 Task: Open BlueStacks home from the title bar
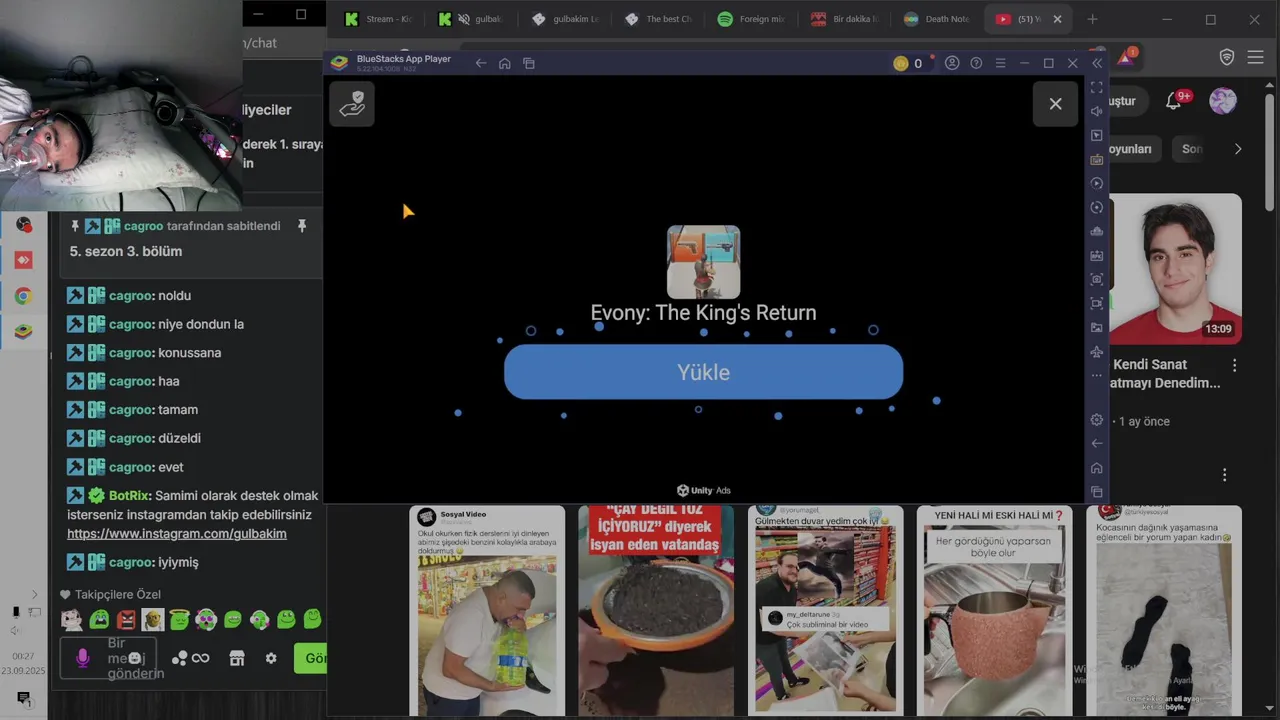point(505,63)
